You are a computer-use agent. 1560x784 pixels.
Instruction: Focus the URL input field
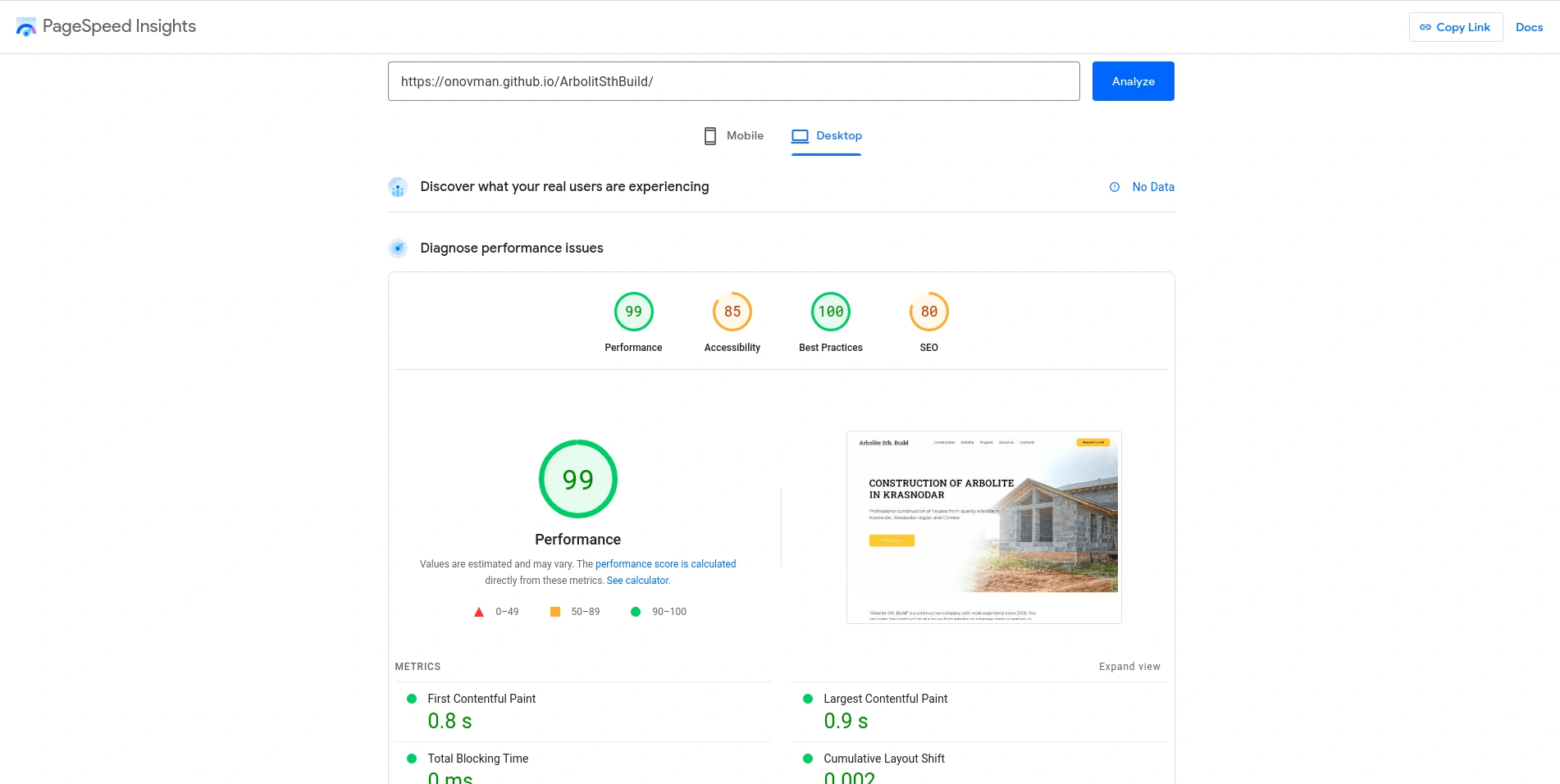click(x=734, y=81)
